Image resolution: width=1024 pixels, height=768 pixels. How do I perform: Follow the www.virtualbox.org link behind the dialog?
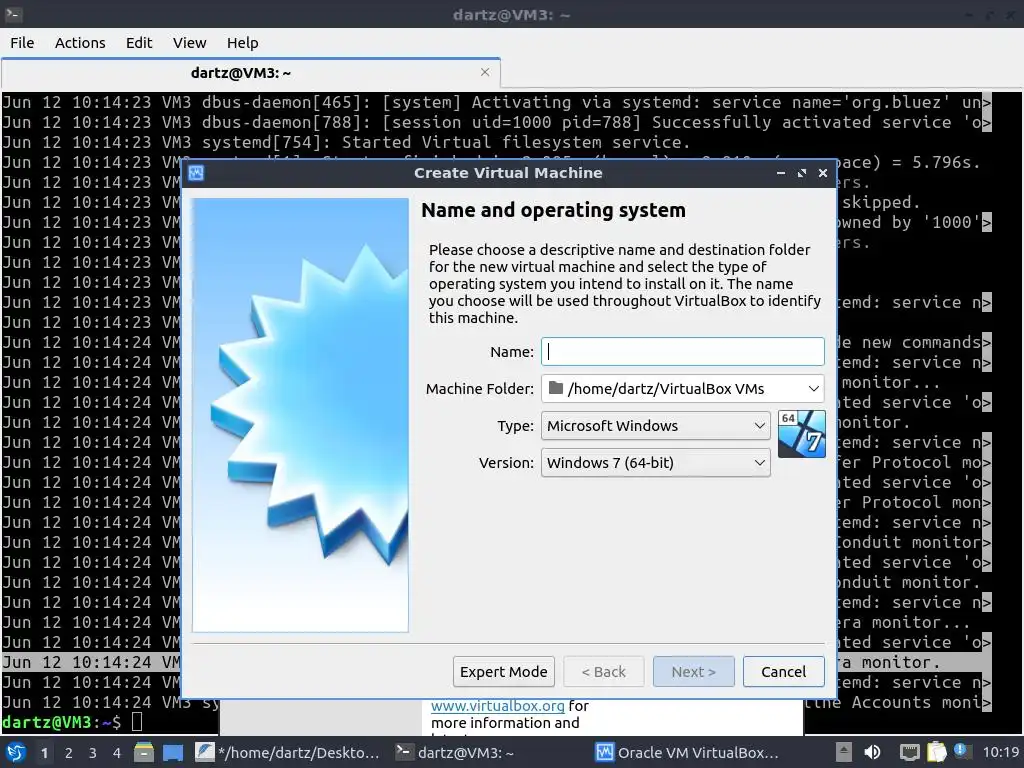(x=498, y=706)
